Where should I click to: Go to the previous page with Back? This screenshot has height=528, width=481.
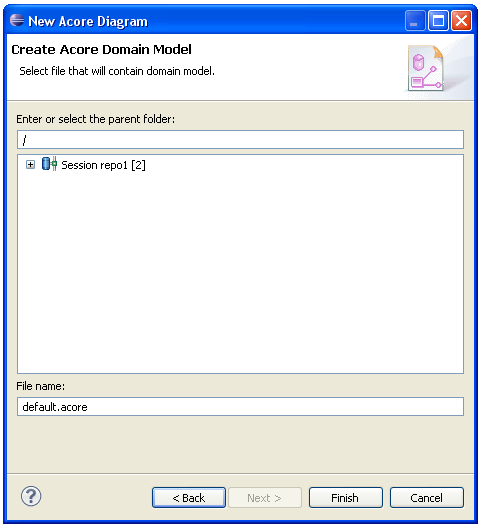(x=189, y=497)
